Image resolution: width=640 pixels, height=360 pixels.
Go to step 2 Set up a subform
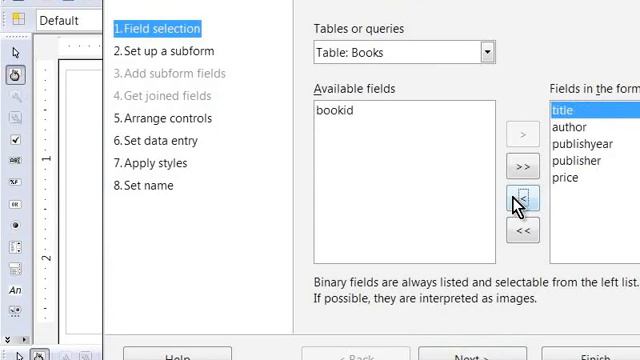pos(164,51)
